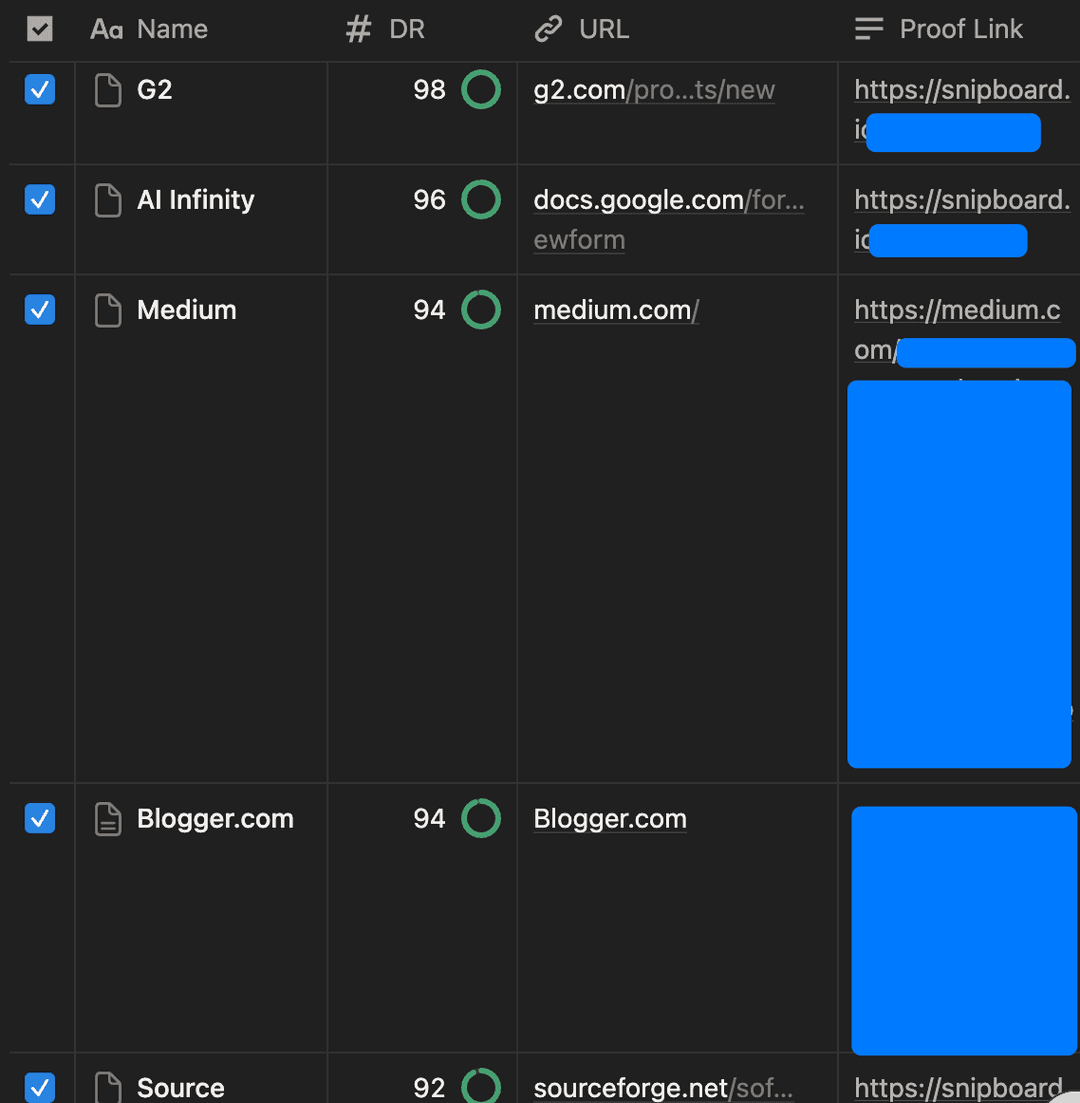This screenshot has height=1103, width=1080.
Task: Uncheck the Blogger.com row checkbox
Action: pyautogui.click(x=39, y=818)
